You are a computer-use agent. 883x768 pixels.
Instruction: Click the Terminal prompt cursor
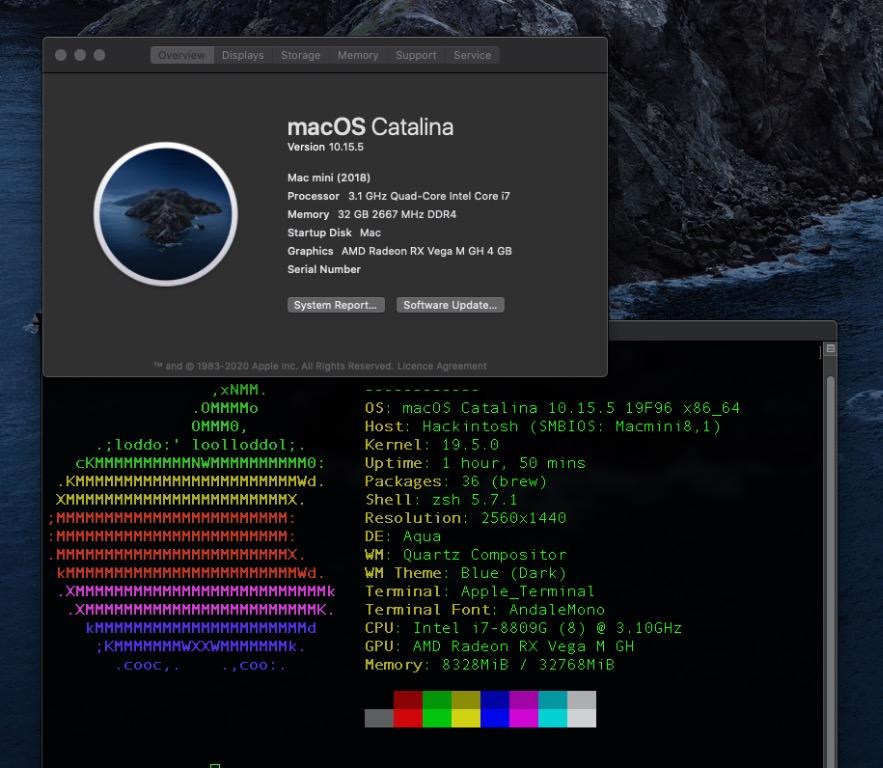coord(215,765)
